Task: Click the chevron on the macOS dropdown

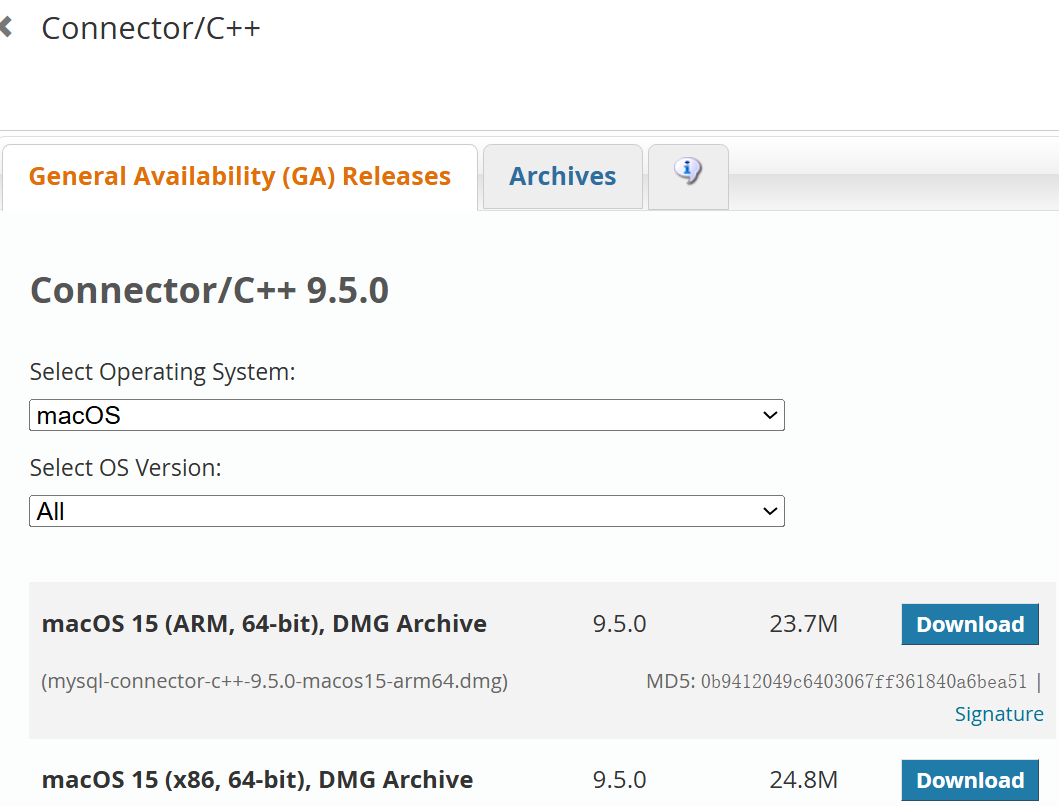Action: coord(768,415)
